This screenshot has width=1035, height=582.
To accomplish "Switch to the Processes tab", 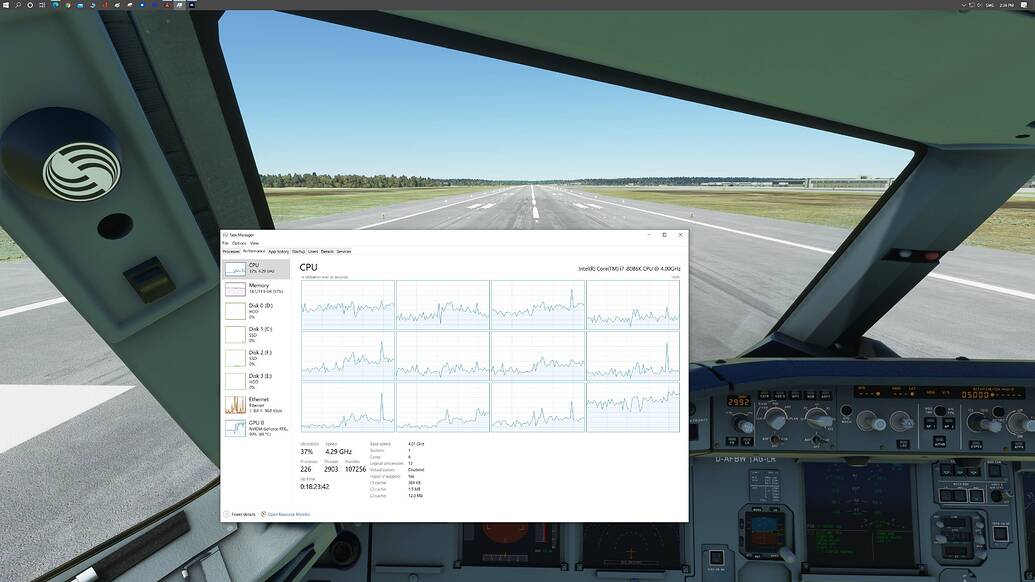I will [x=232, y=251].
